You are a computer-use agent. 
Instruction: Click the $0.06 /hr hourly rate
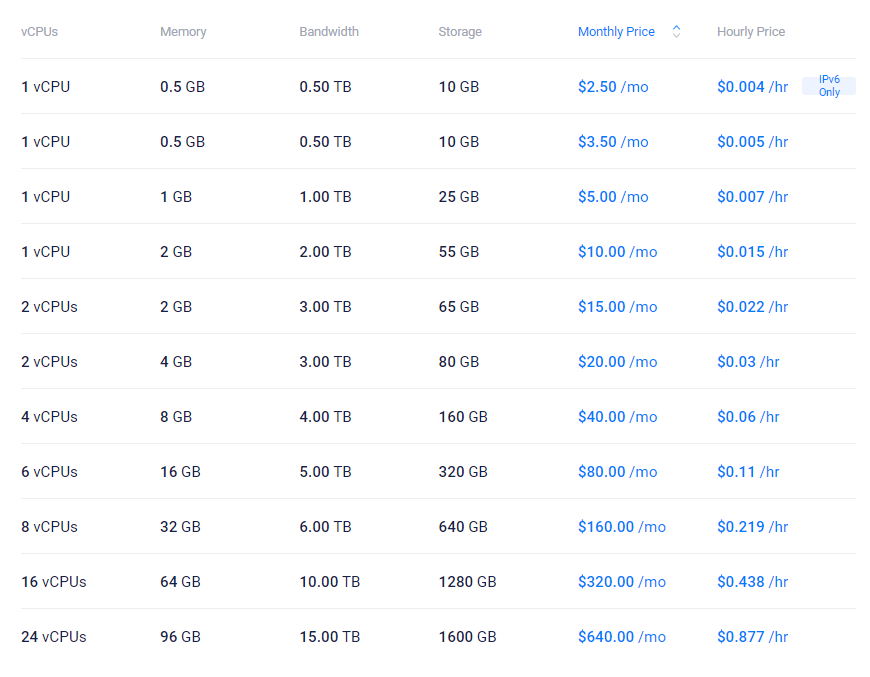point(747,417)
